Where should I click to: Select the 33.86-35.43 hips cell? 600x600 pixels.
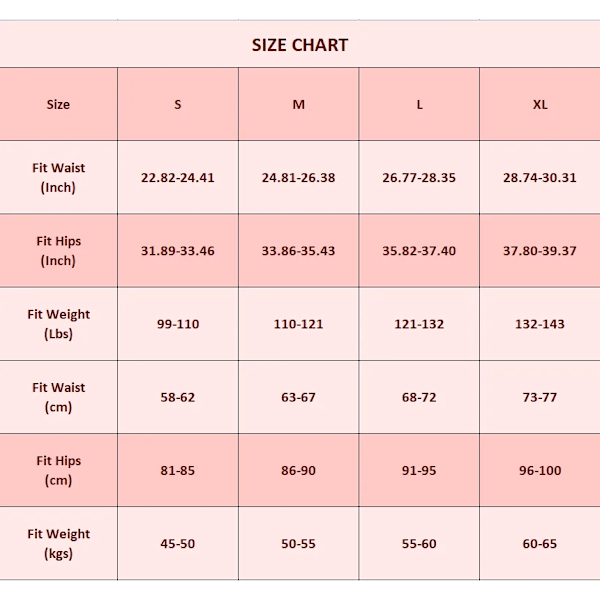[x=298, y=251]
